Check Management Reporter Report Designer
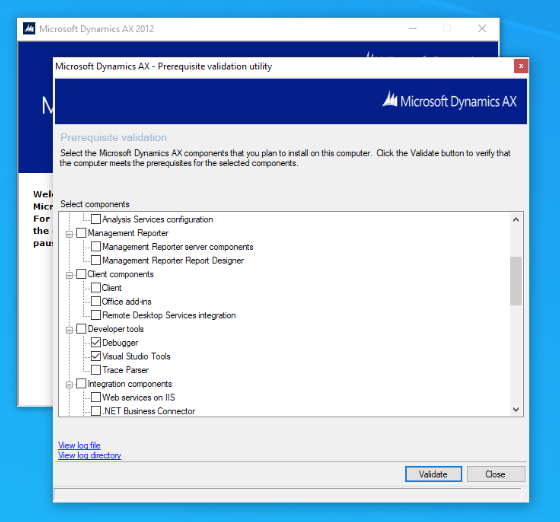Viewport: 560px width, 522px height. (x=96, y=260)
